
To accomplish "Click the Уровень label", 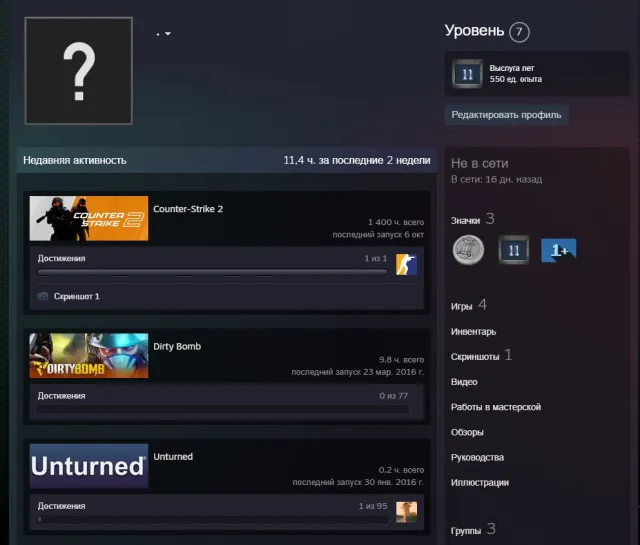I will (474, 31).
